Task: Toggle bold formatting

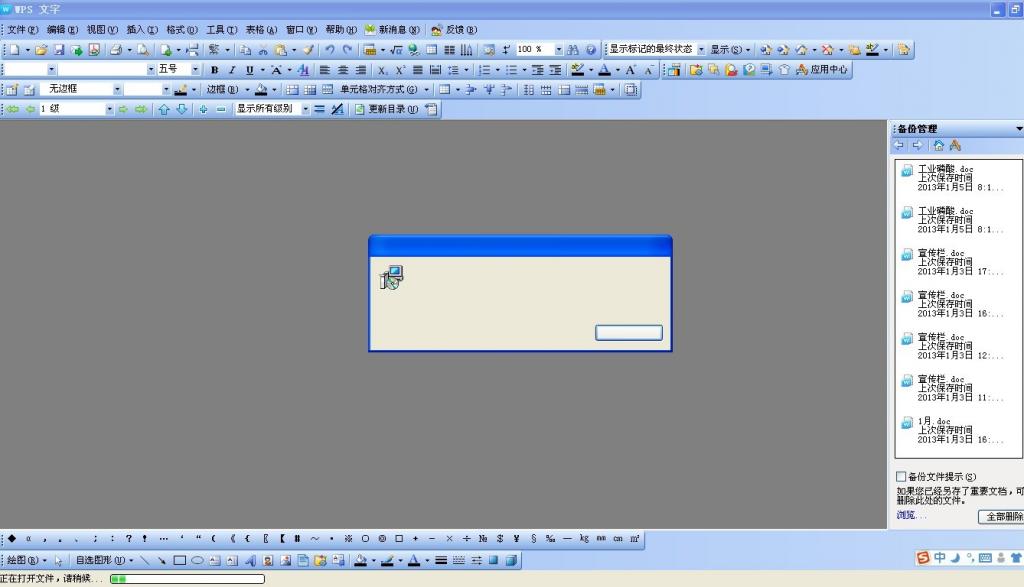Action: (x=214, y=70)
